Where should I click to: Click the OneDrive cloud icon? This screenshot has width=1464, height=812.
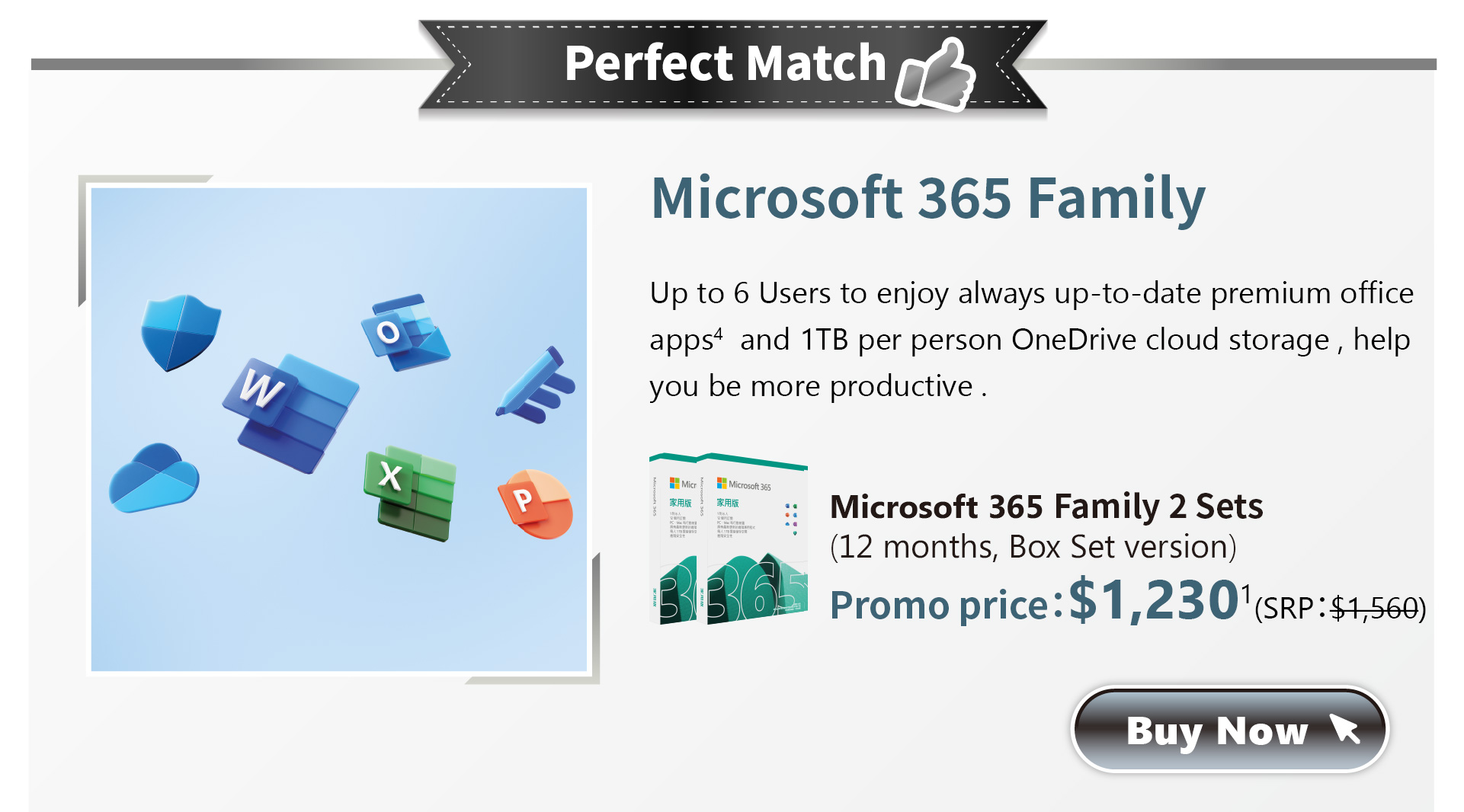pos(154,478)
